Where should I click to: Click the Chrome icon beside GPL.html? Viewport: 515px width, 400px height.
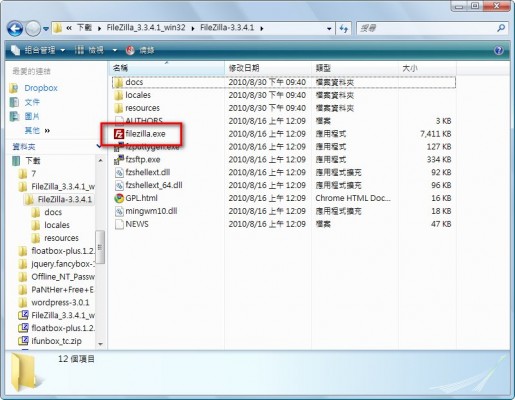[119, 198]
